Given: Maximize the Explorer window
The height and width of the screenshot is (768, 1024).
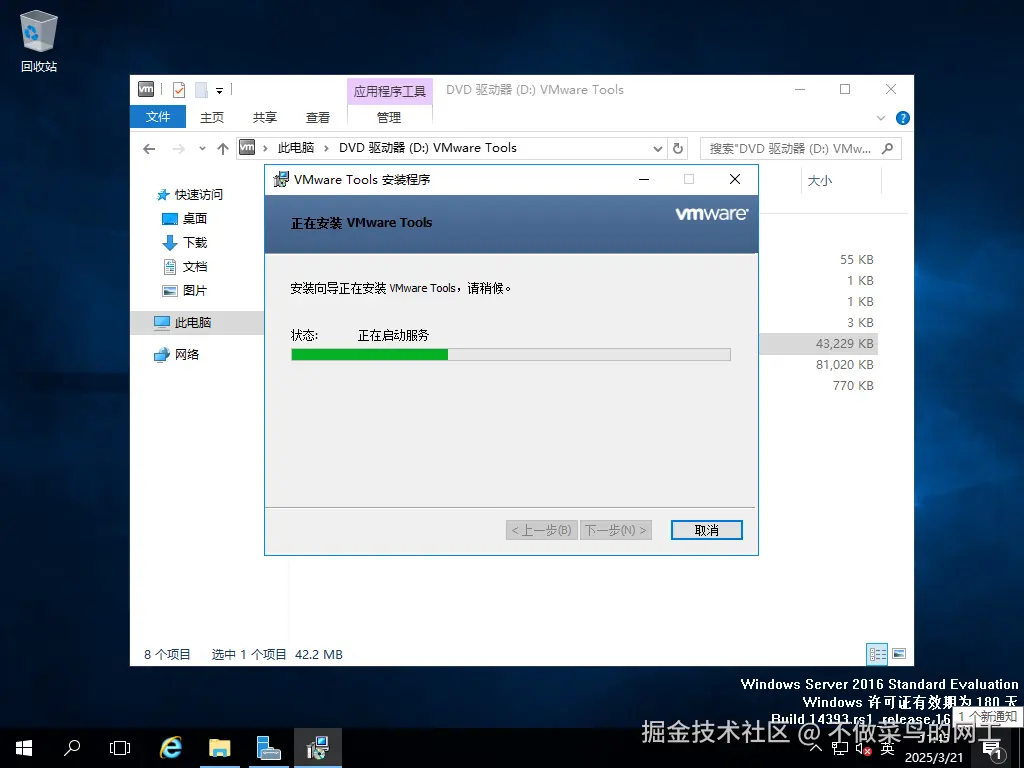Looking at the screenshot, I should tap(845, 89).
